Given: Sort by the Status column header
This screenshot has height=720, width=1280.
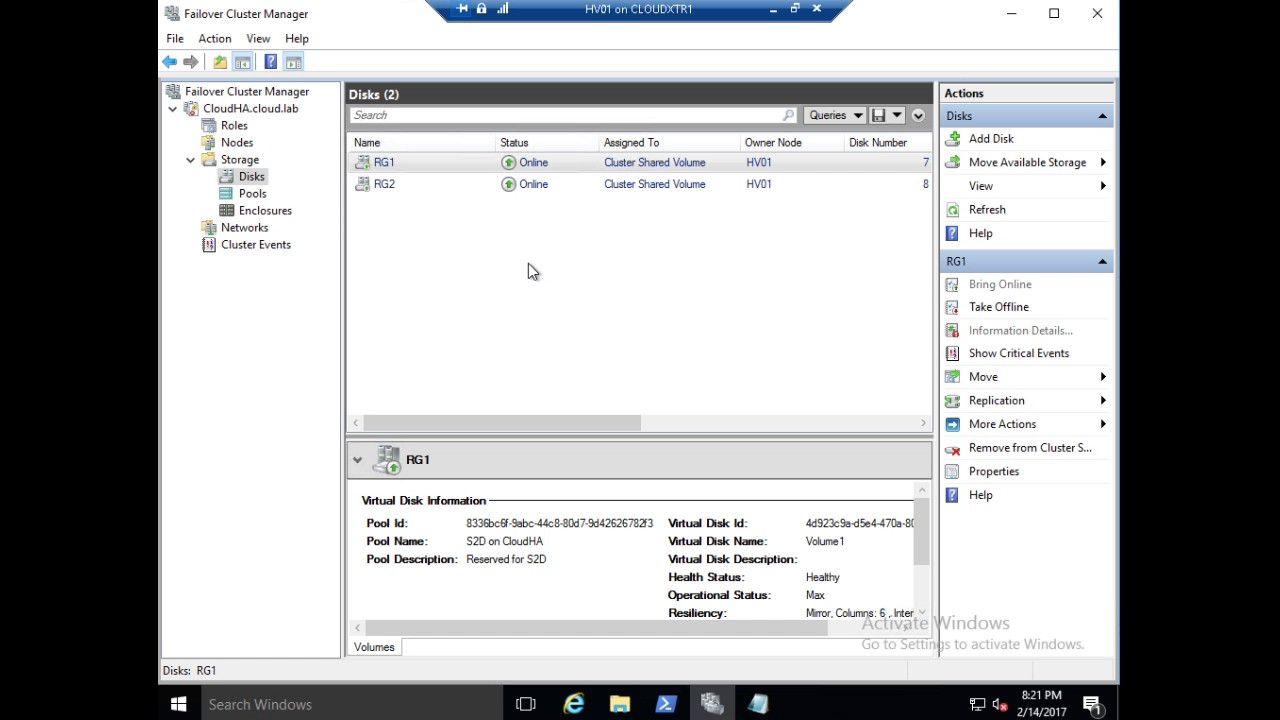Looking at the screenshot, I should (547, 142).
